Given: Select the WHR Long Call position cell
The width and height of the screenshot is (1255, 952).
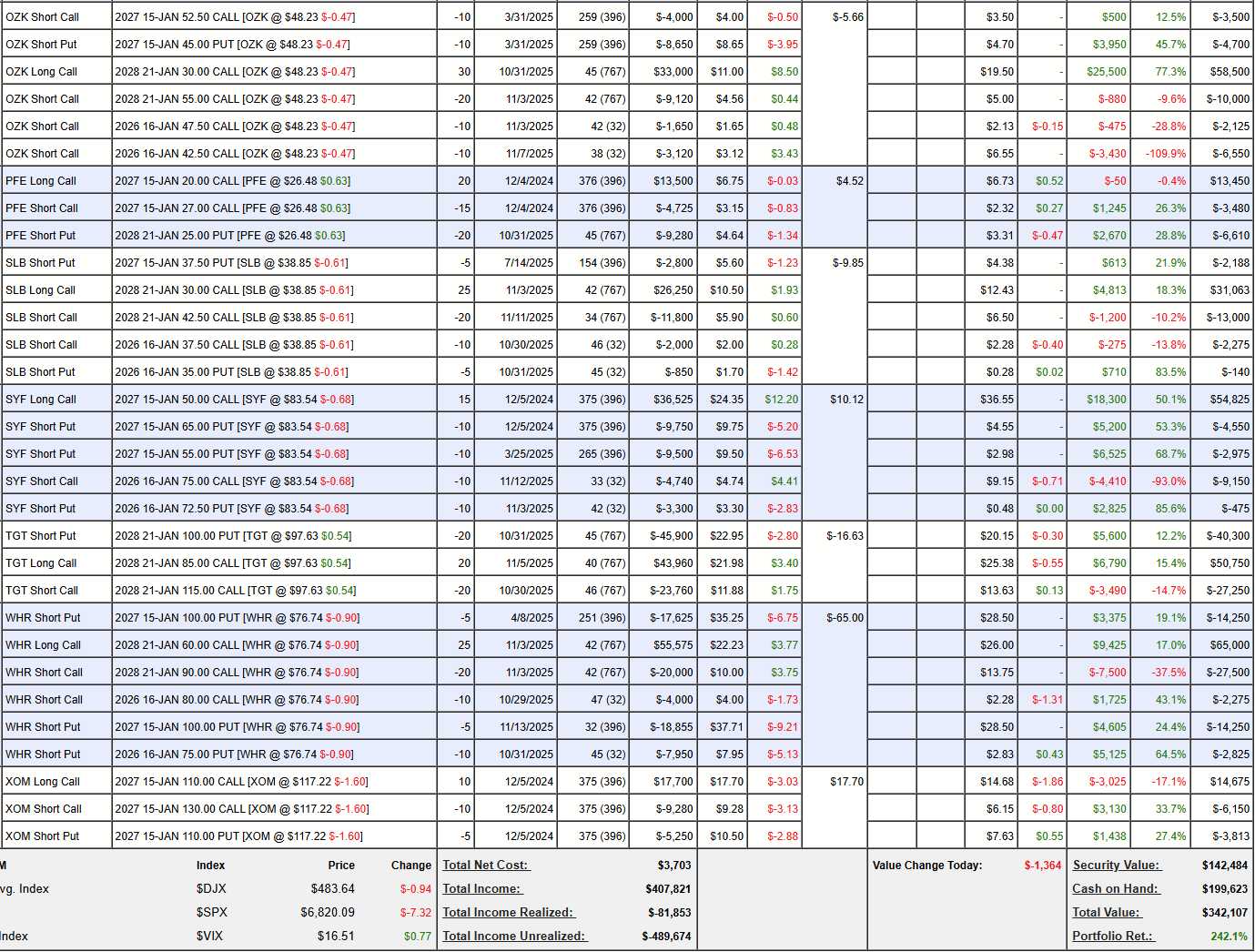Looking at the screenshot, I should pyautogui.click(x=43, y=645).
